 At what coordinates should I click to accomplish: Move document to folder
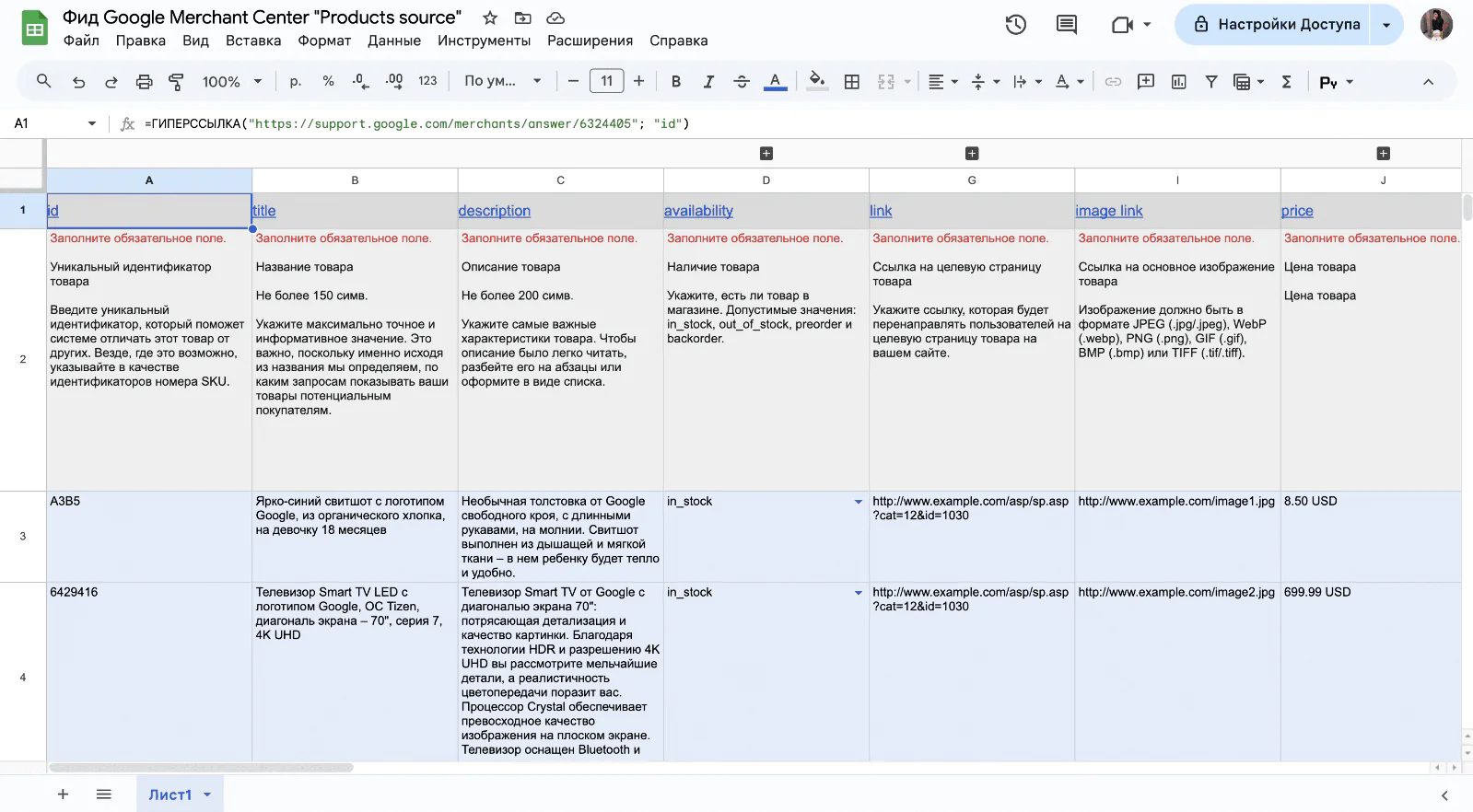point(522,17)
